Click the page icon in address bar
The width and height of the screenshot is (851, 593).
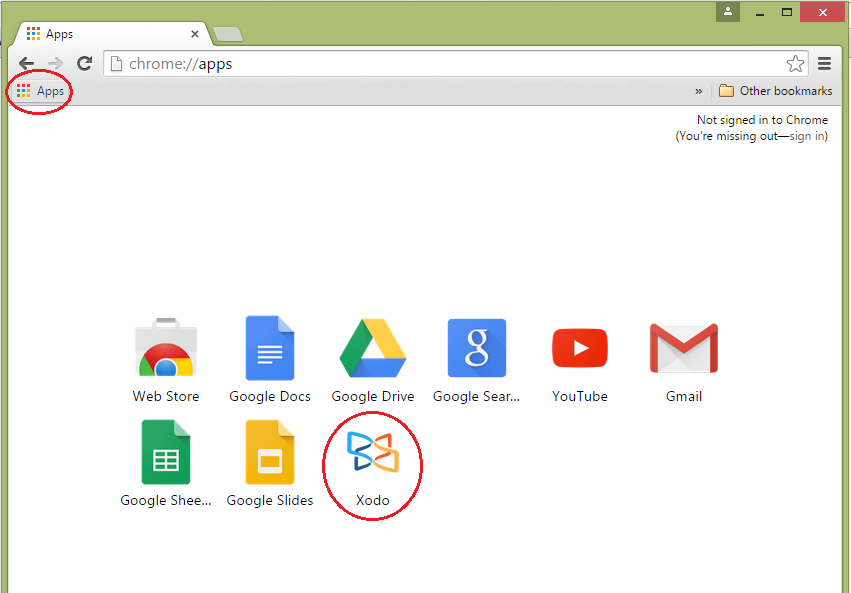pos(116,64)
